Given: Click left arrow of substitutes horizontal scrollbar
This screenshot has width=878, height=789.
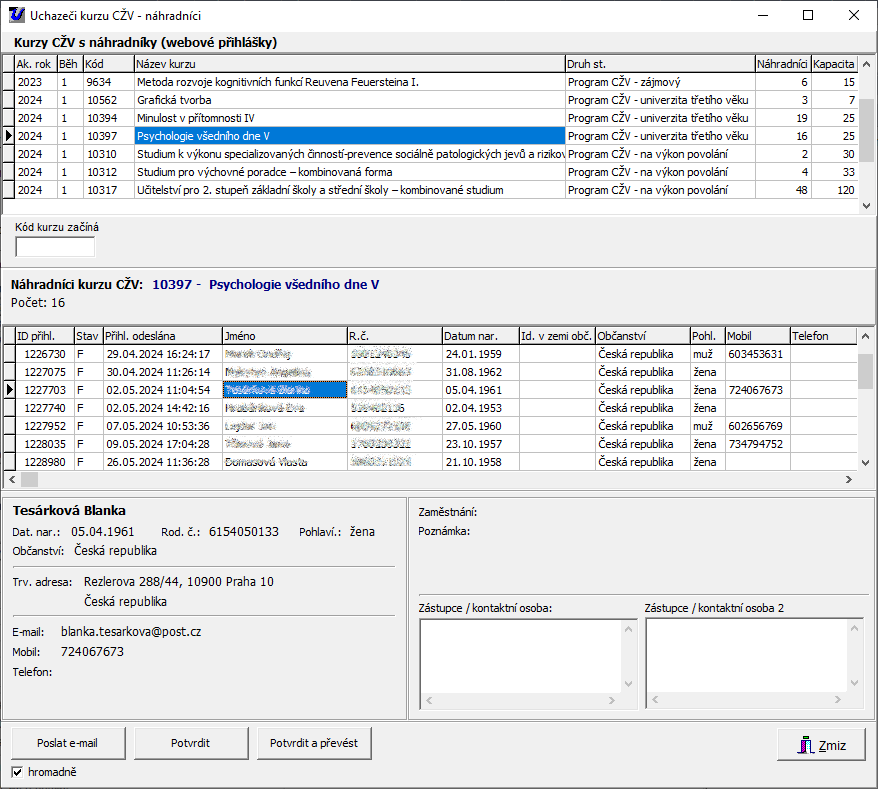Looking at the screenshot, I should 10,480.
